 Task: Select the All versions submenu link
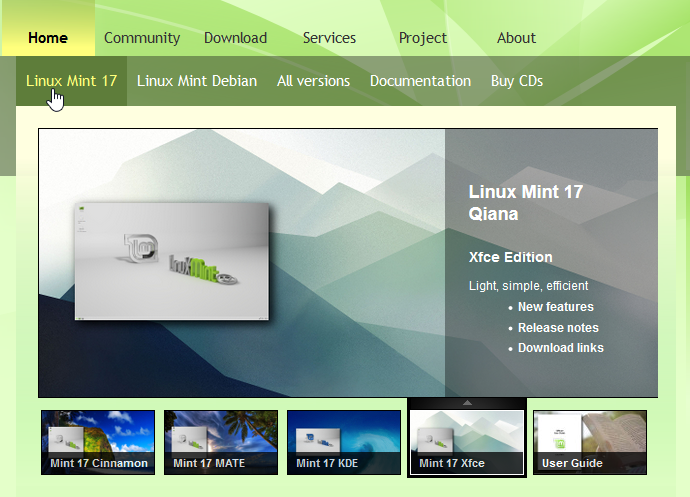tap(313, 81)
